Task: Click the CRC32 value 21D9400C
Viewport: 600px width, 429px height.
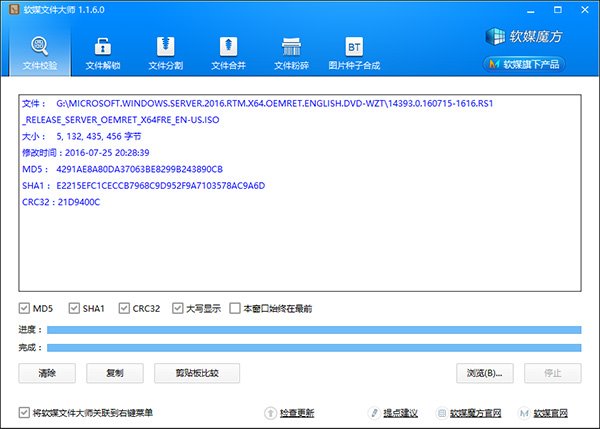Action: [x=79, y=202]
